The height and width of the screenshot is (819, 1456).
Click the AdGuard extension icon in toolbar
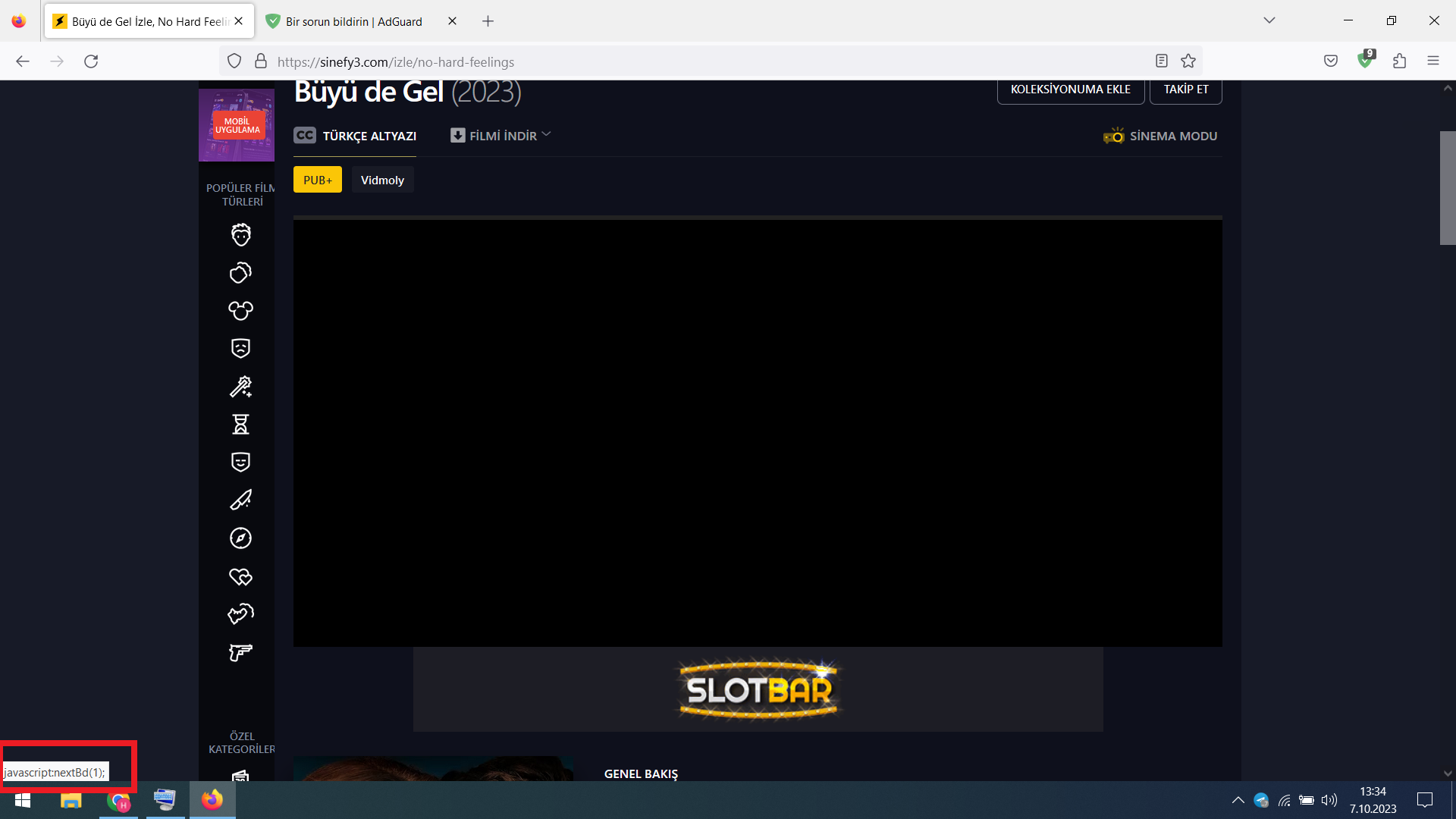pos(1365,61)
